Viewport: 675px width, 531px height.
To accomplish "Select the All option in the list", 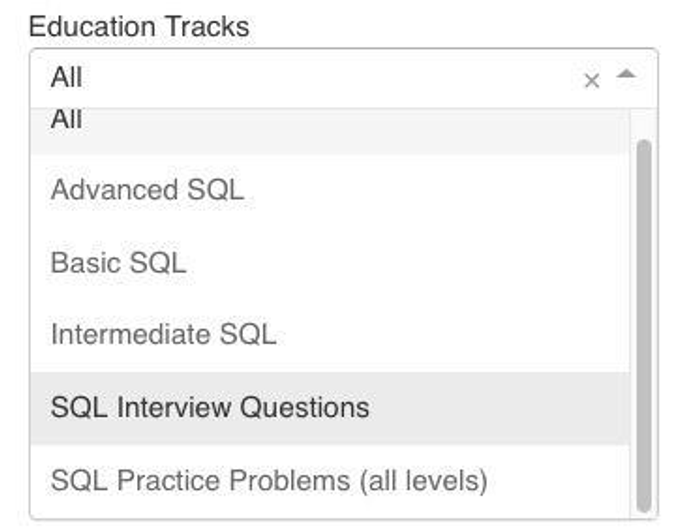I will tap(67, 122).
